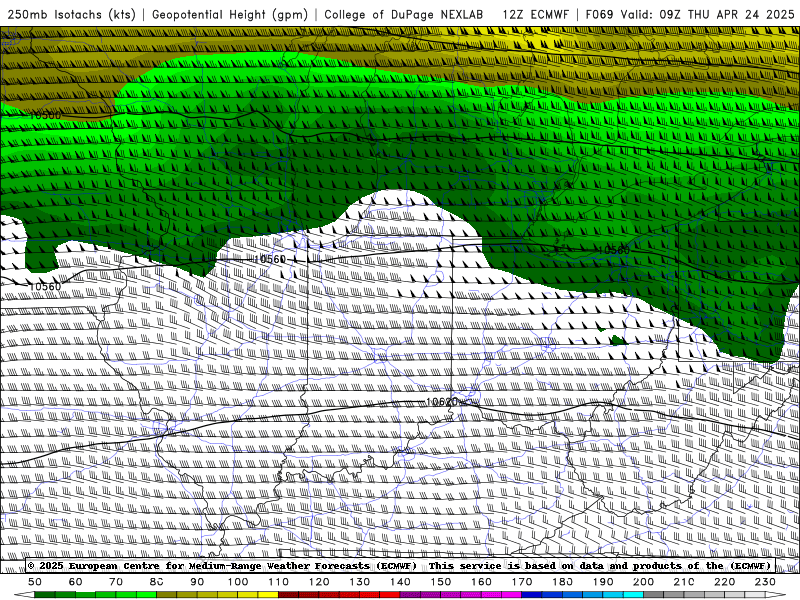Viewport: 800px width, 600px height.
Task: Click the "150" color bar label
Action: [x=441, y=582]
